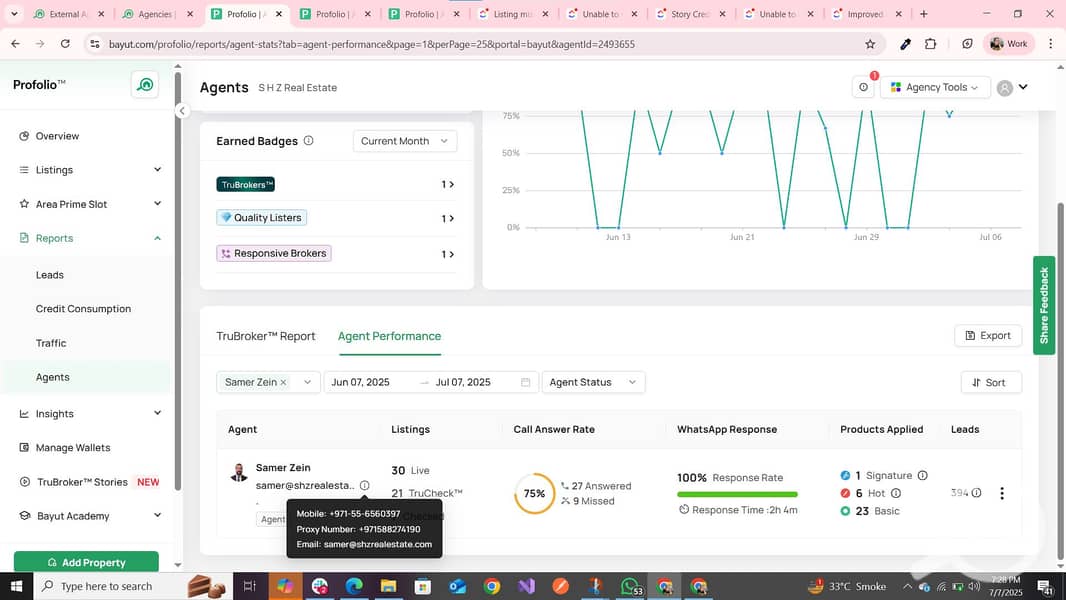Go to Overview in the sidebar
The width and height of the screenshot is (1066, 600).
(x=57, y=136)
